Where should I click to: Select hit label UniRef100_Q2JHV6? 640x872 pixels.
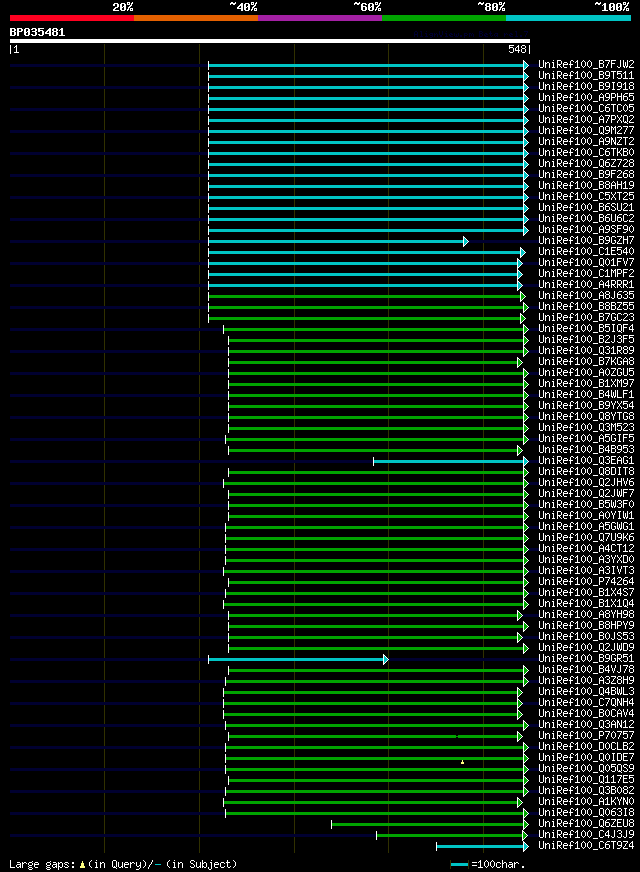point(586,483)
